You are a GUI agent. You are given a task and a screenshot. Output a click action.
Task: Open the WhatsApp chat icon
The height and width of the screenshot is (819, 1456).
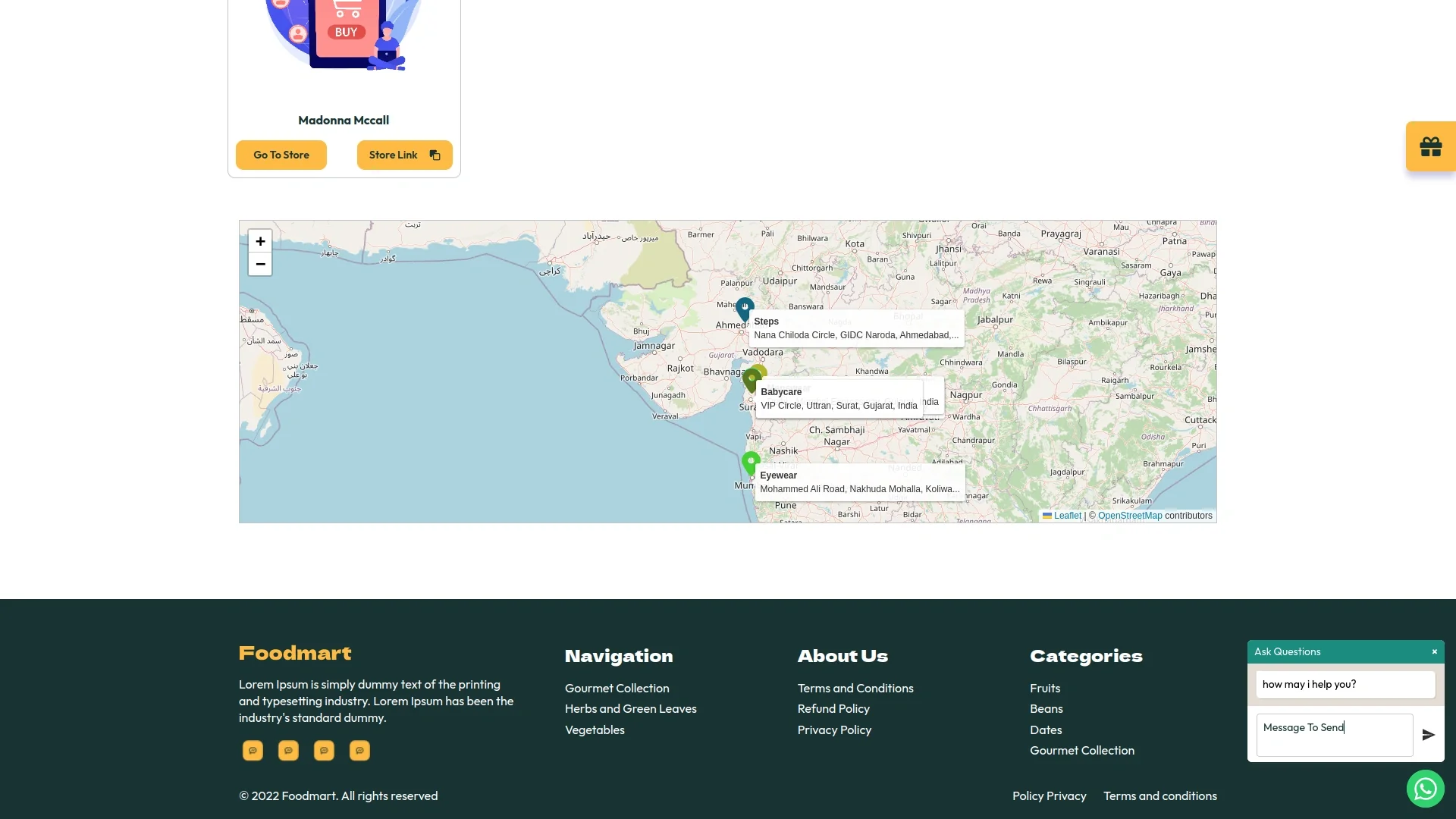click(x=1425, y=789)
